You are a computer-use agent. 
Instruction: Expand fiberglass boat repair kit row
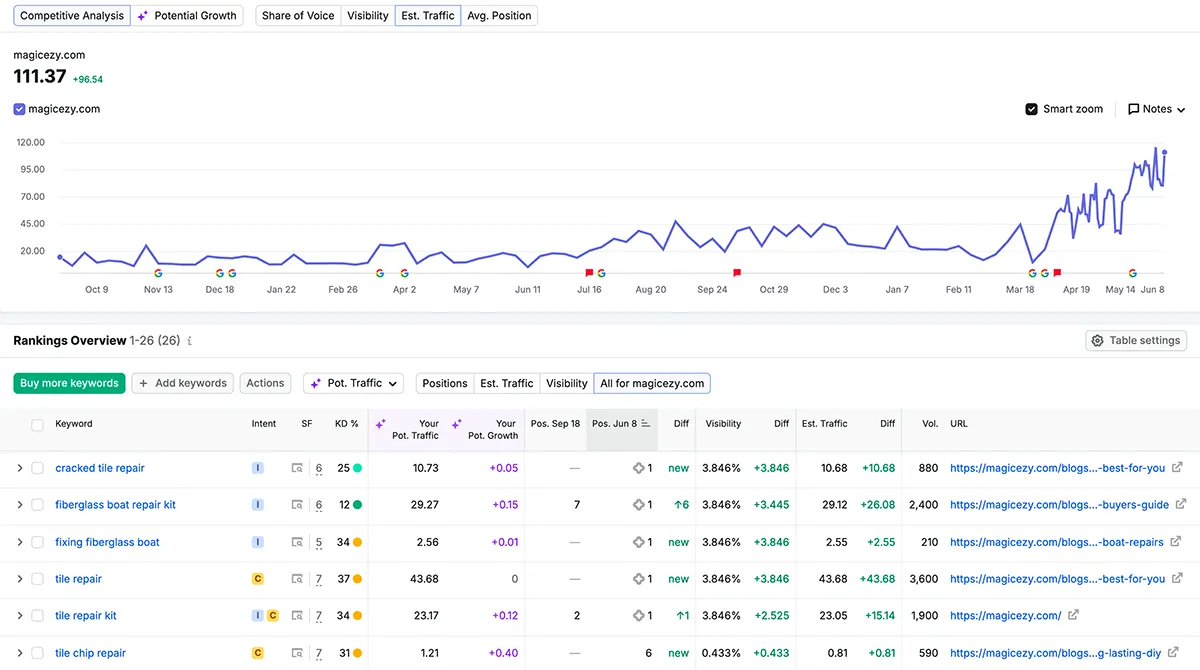tap(19, 505)
